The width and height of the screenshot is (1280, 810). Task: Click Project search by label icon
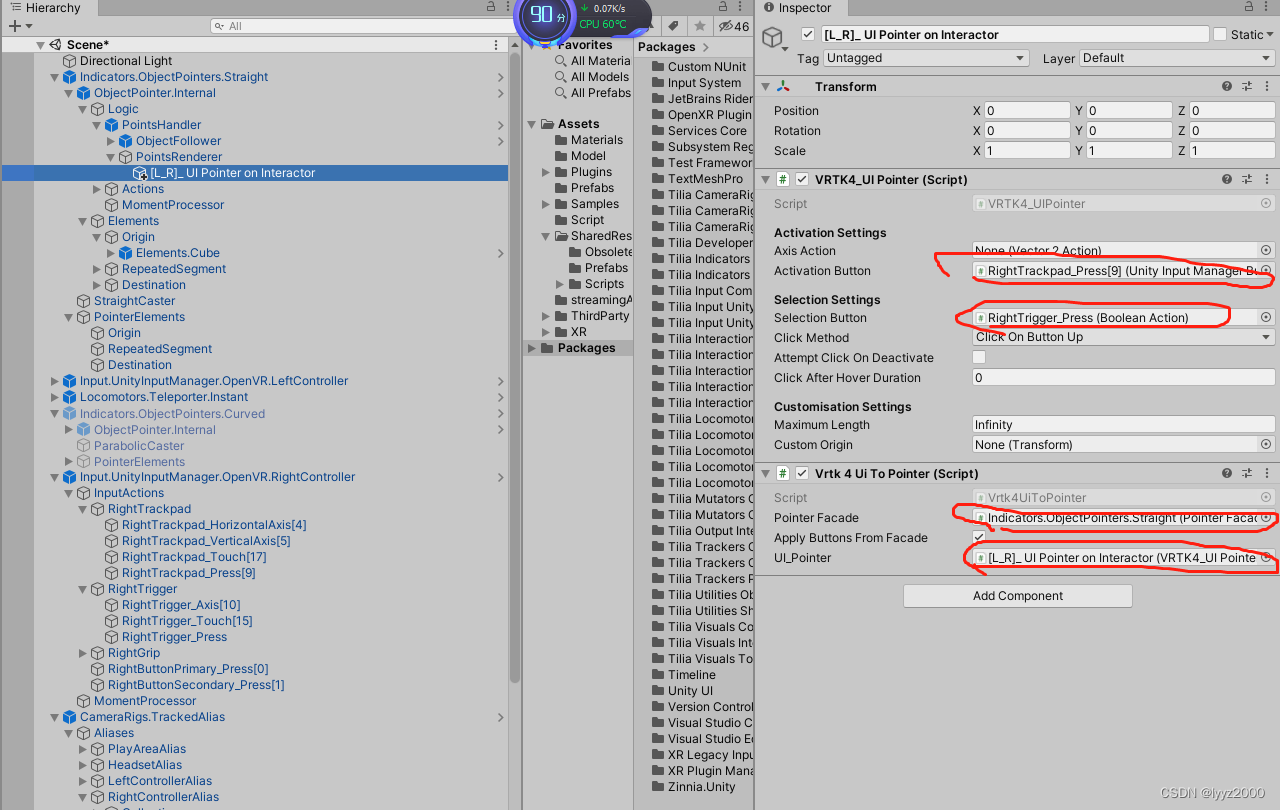coord(674,26)
